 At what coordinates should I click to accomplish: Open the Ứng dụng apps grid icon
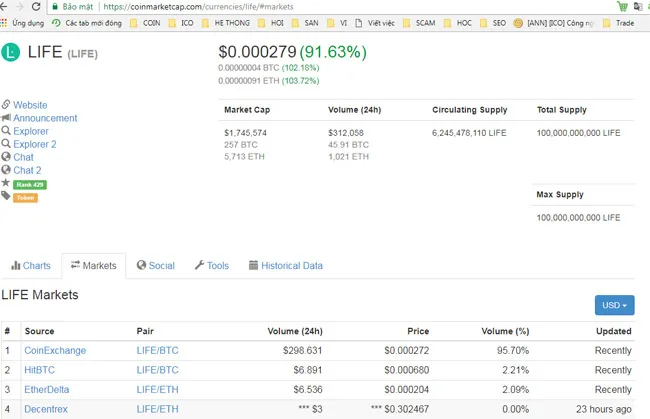point(4,23)
